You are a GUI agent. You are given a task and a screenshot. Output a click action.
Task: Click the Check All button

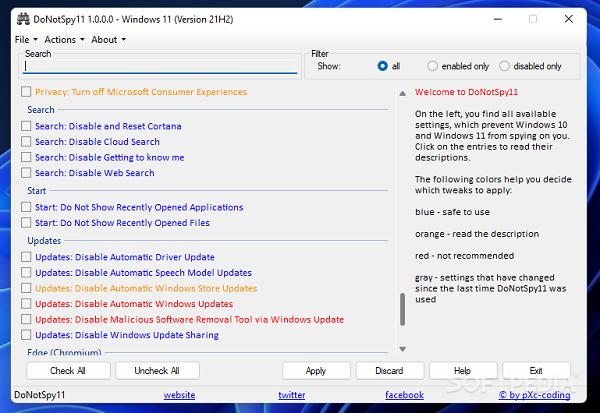coord(68,371)
